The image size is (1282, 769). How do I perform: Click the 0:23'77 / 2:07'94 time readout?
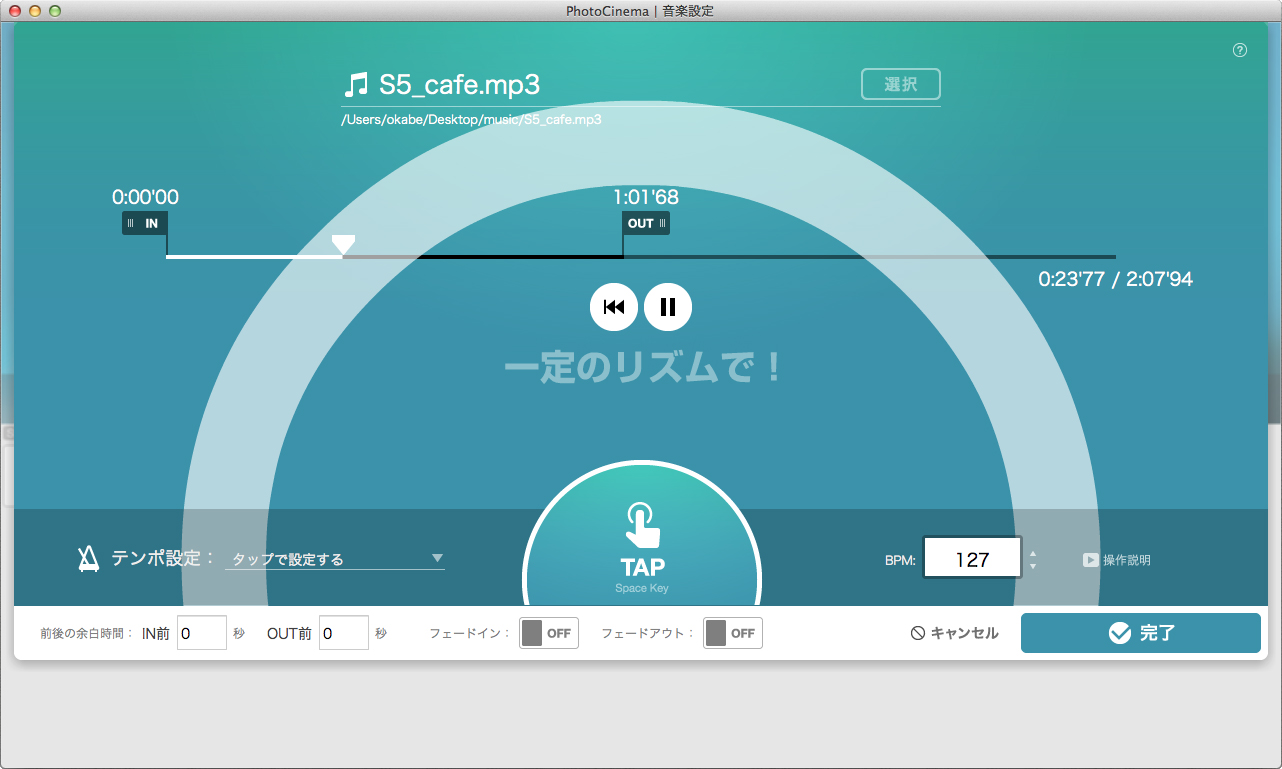1116,279
